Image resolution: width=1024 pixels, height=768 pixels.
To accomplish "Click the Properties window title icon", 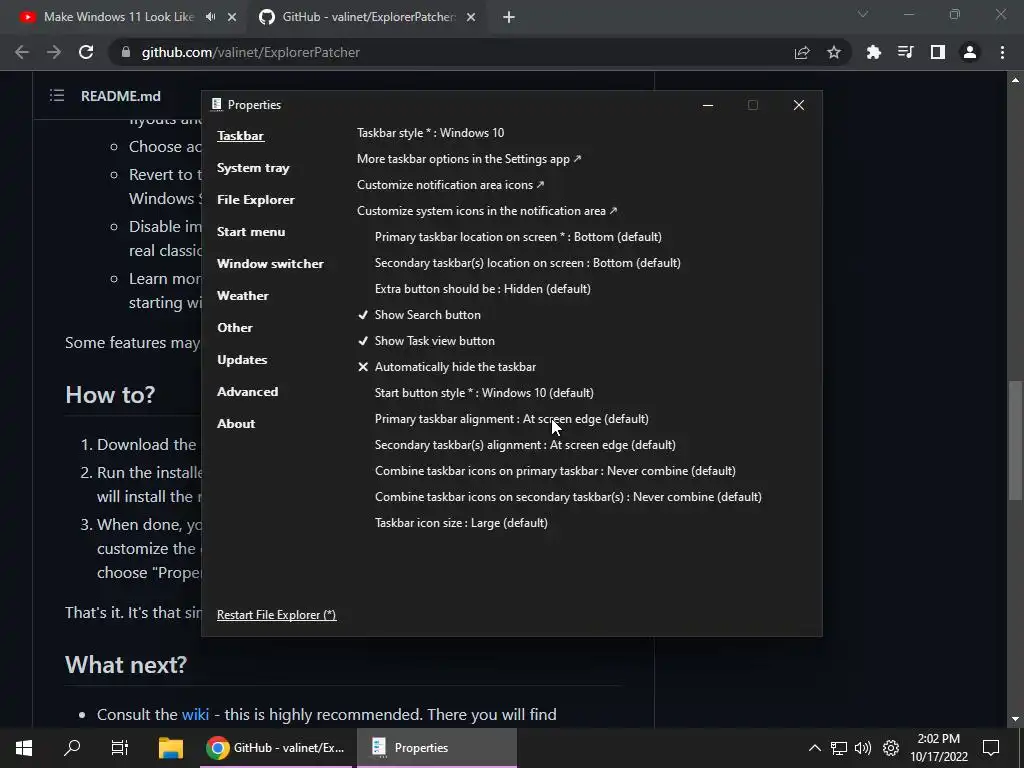I will pyautogui.click(x=216, y=104).
